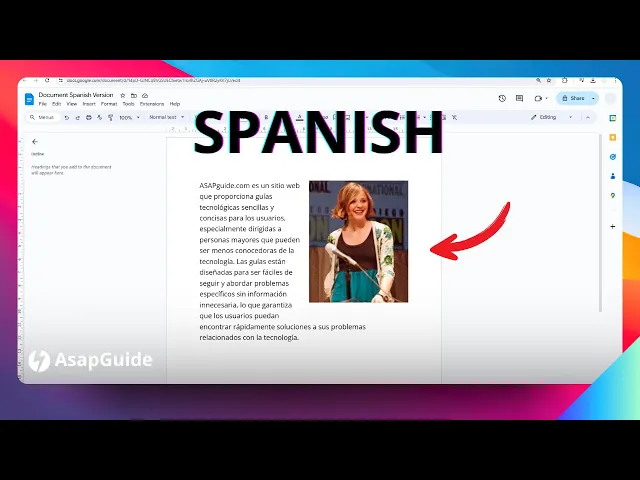The height and width of the screenshot is (480, 640).
Task: Open the Insert menu
Action: tap(89, 104)
